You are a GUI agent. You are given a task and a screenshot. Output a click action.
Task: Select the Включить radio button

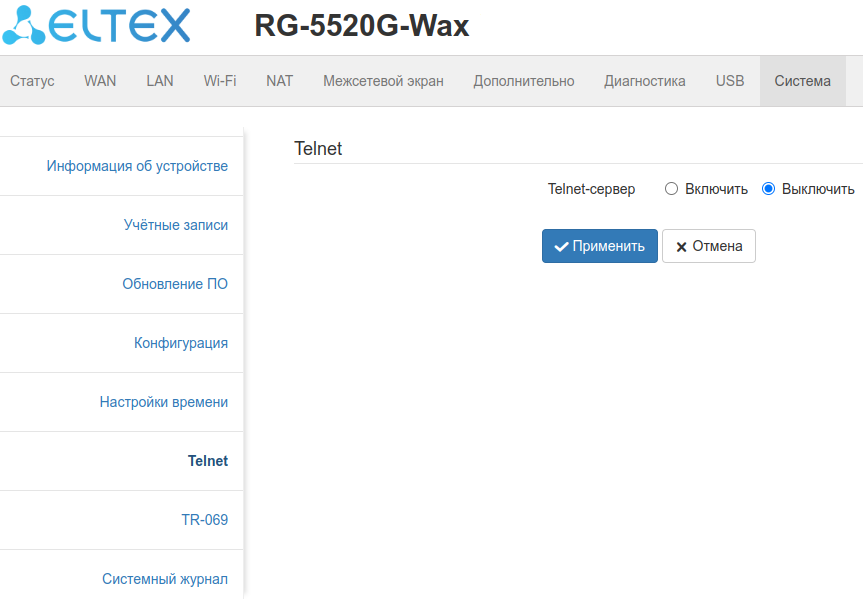point(671,189)
